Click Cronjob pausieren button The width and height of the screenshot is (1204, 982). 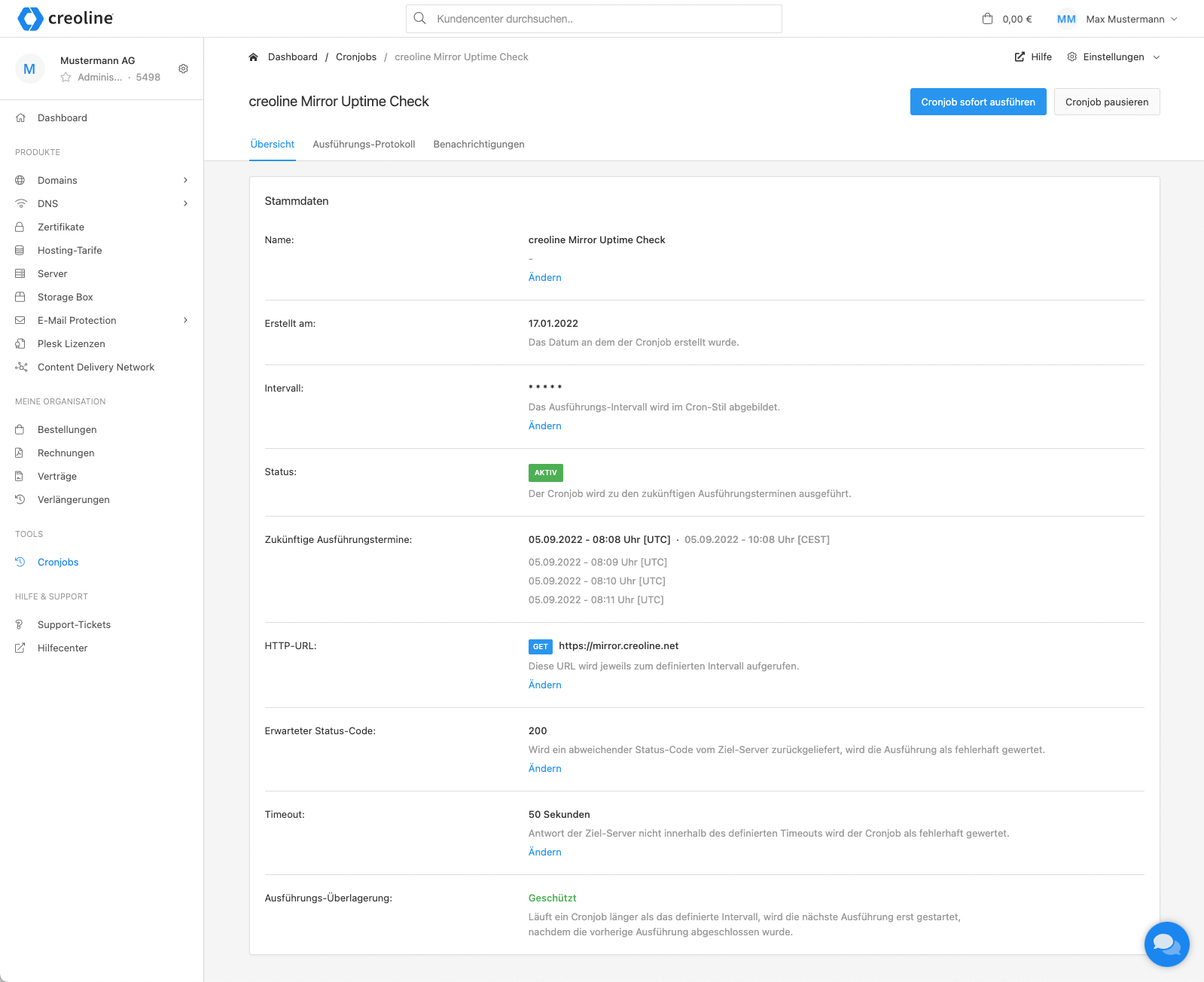[x=1107, y=102]
